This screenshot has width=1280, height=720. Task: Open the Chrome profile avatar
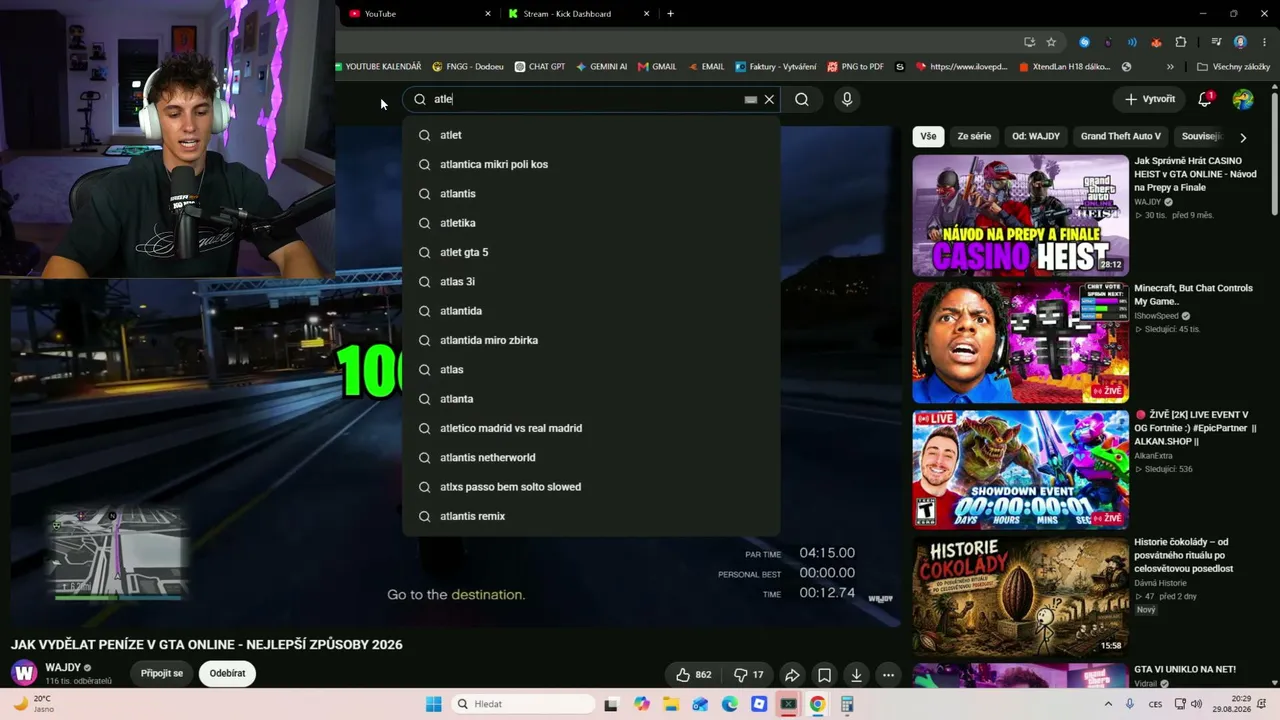[x=1241, y=42]
